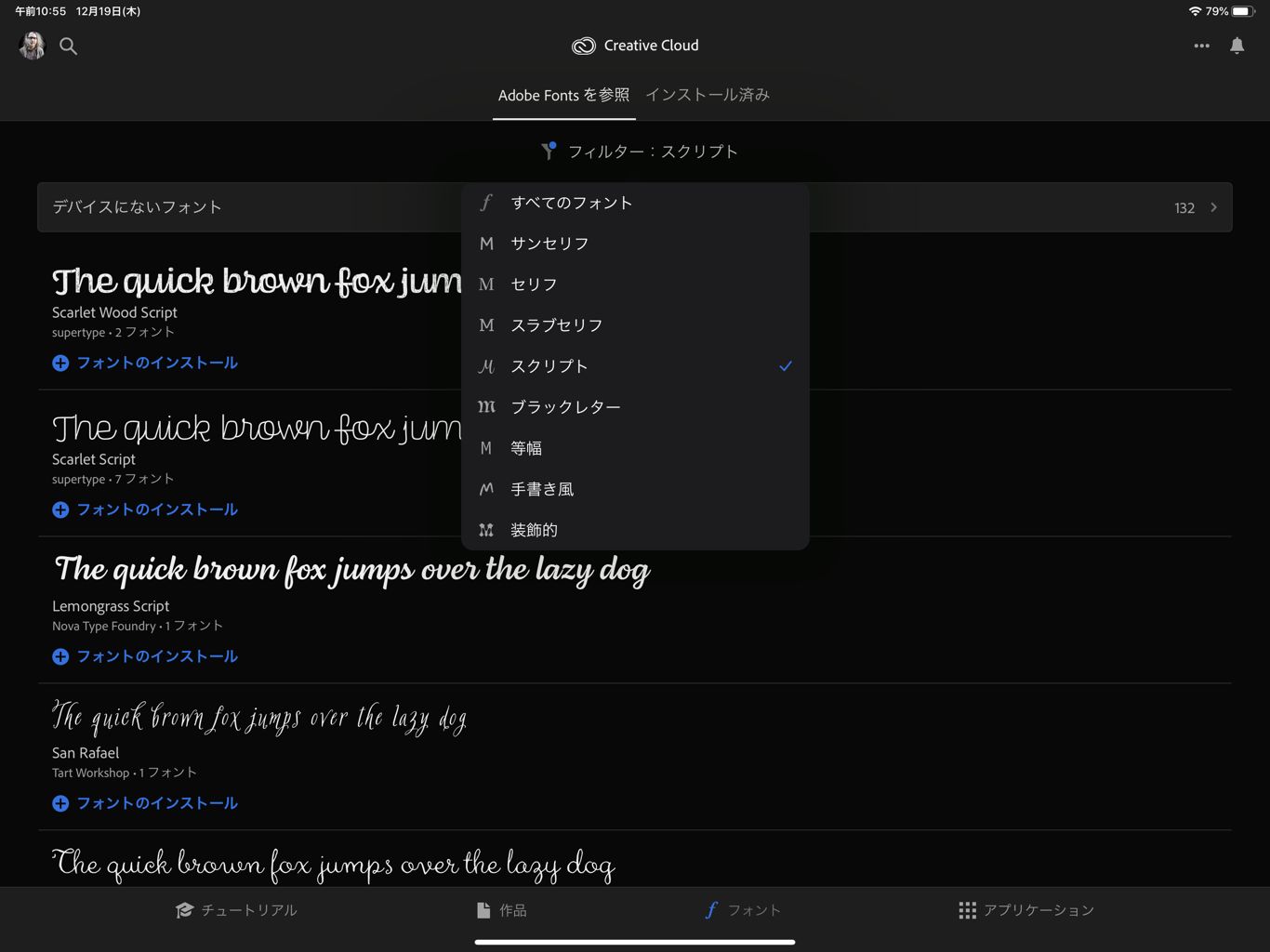Click the tutorial graduation cap icon
This screenshot has height=952, width=1270.
pyautogui.click(x=184, y=910)
